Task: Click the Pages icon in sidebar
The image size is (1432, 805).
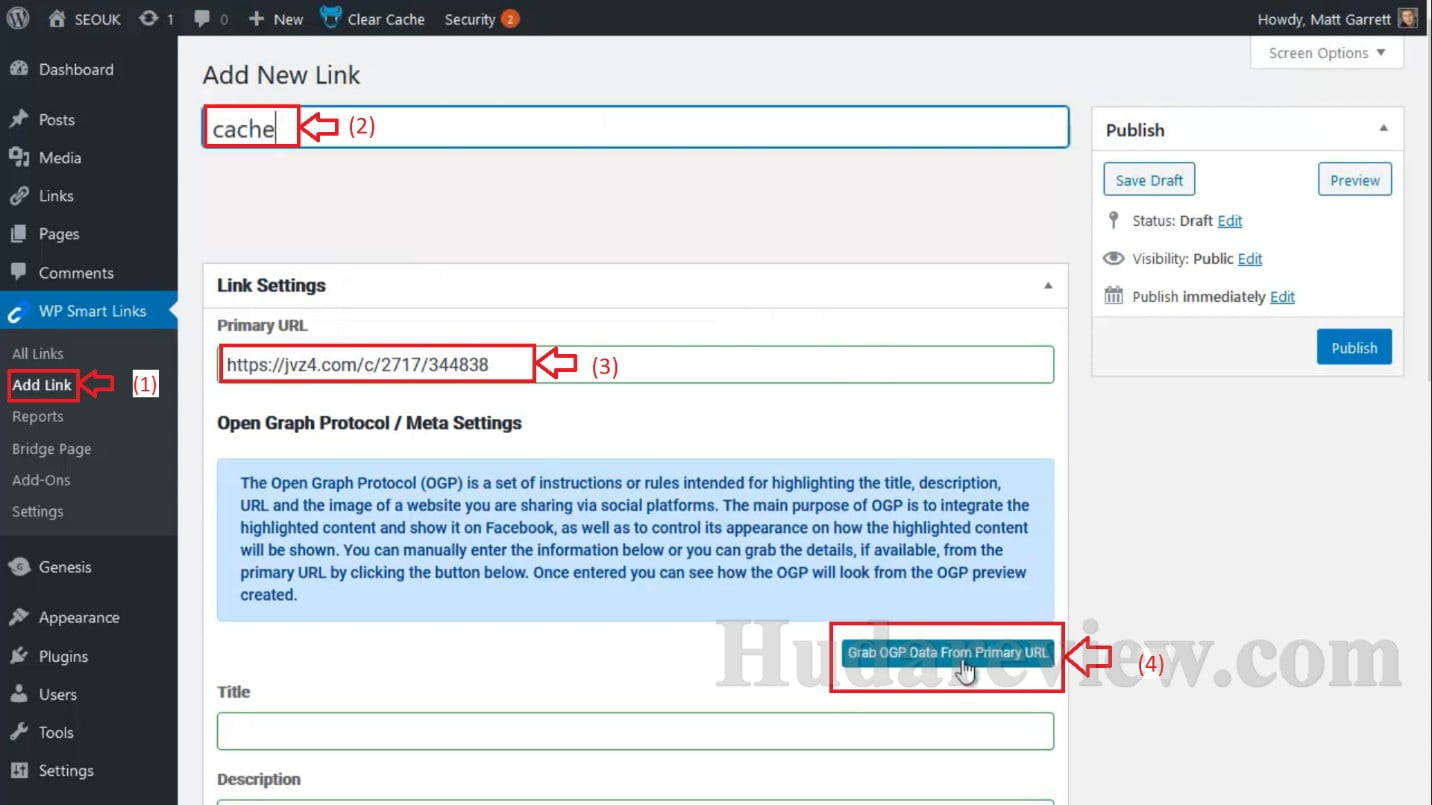Action: [18, 234]
